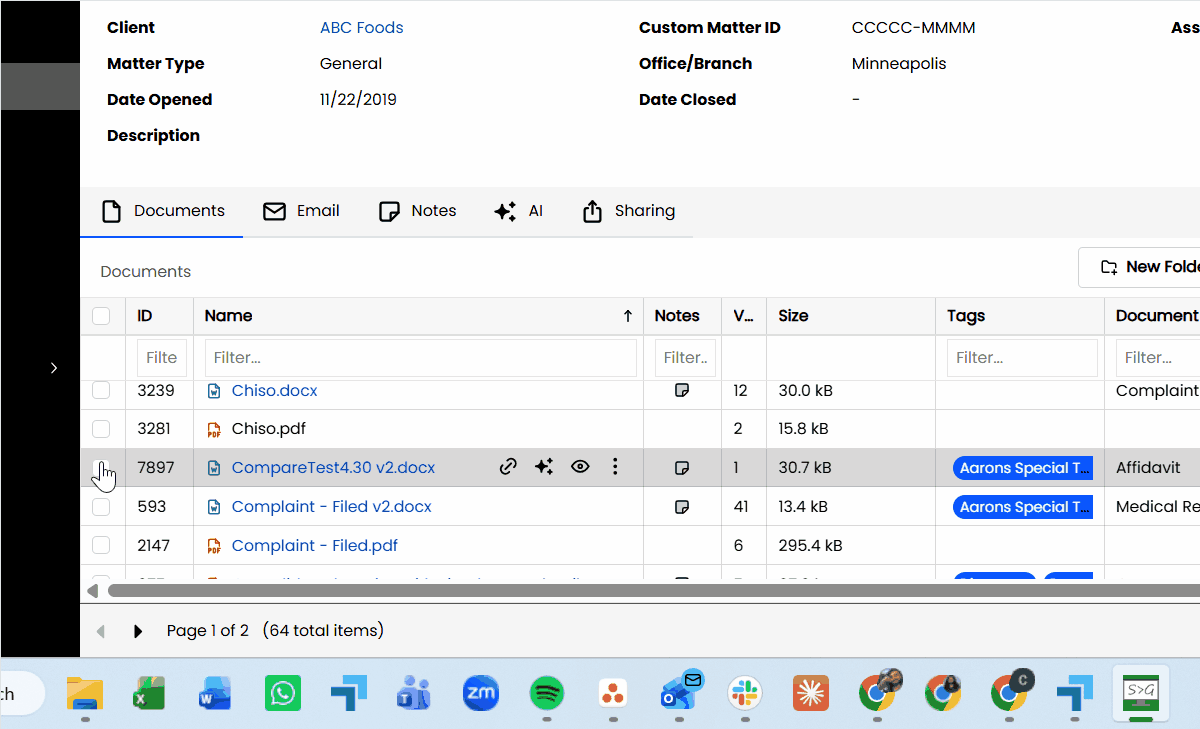Open the ABC Foods client link
1200x729 pixels.
(x=362, y=28)
